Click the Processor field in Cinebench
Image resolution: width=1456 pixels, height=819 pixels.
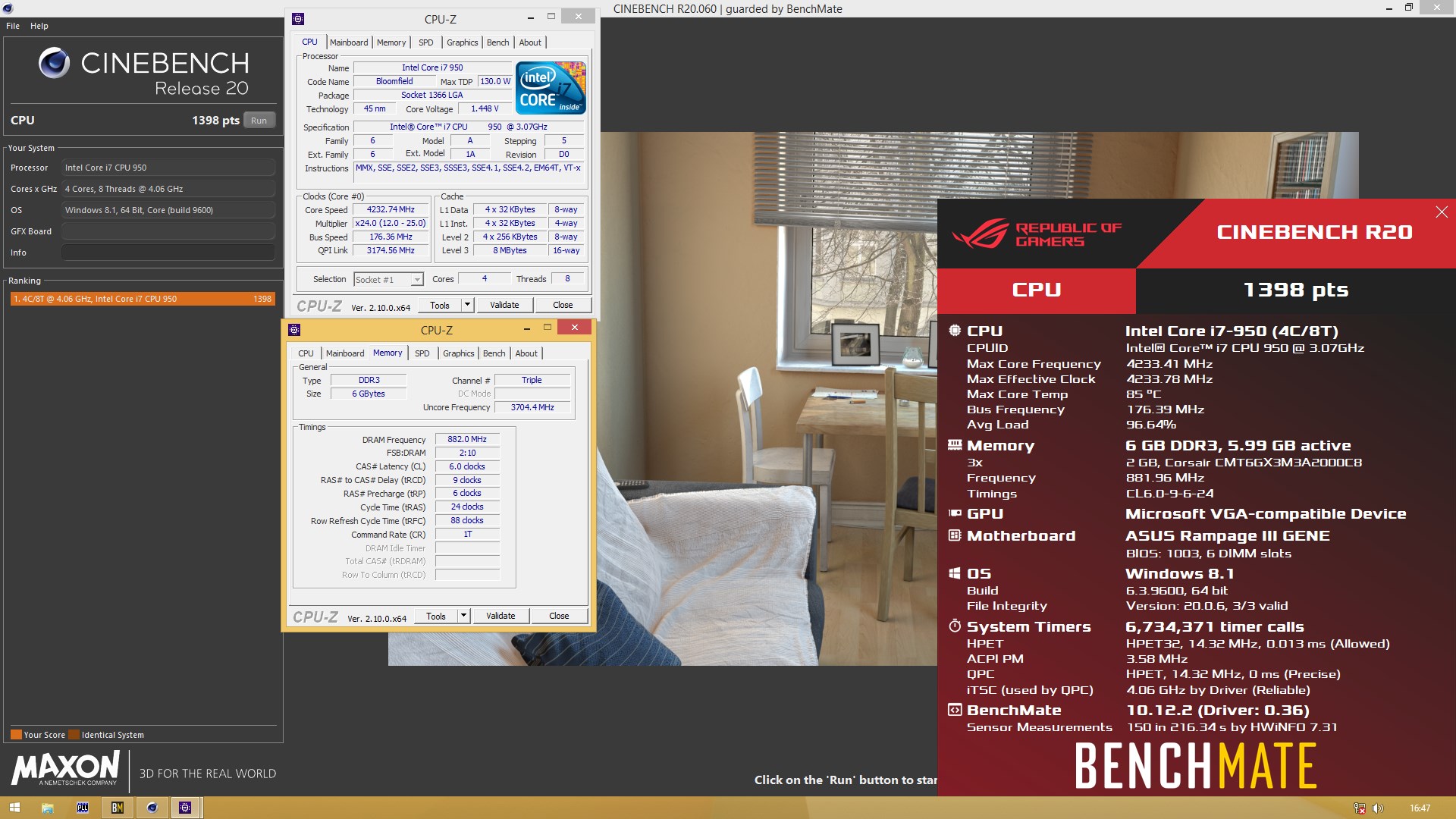168,168
